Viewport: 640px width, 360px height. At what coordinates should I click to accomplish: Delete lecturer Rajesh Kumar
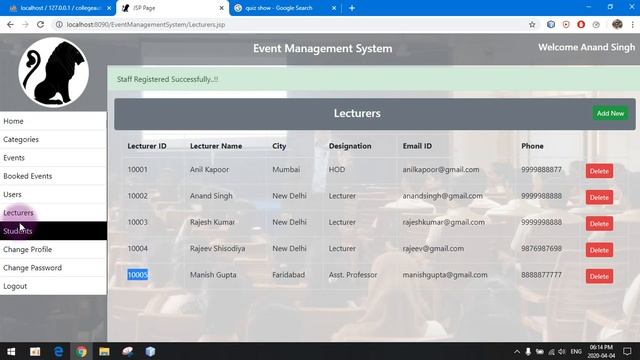(599, 224)
